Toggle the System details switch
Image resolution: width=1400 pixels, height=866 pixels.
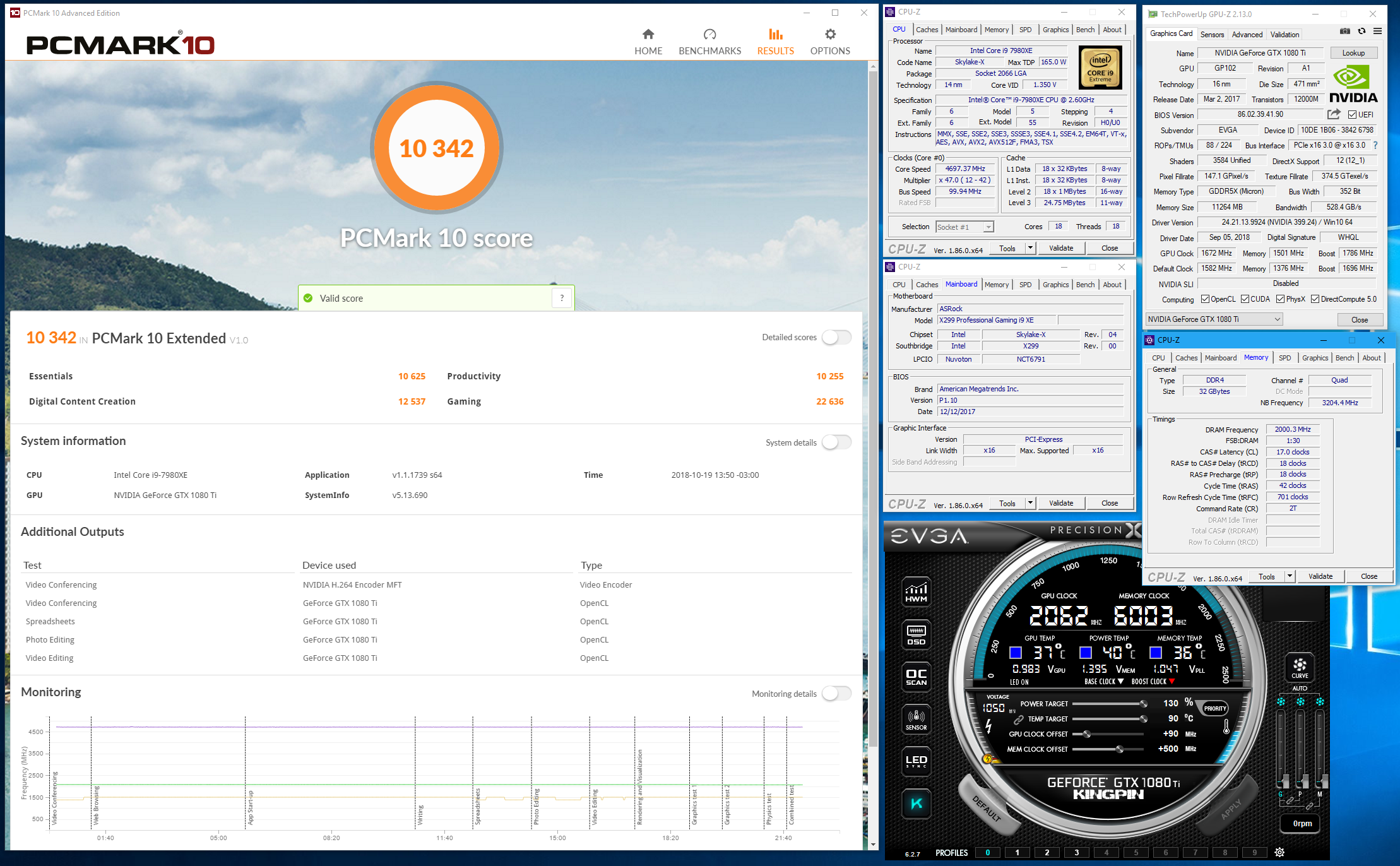point(836,442)
